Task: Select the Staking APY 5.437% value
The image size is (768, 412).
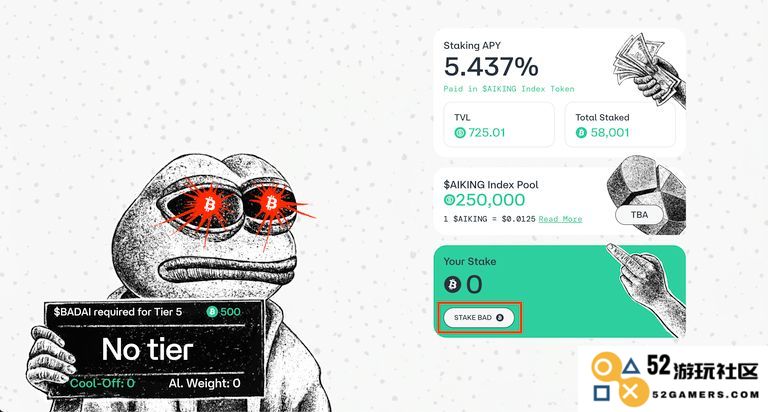Action: pos(491,67)
